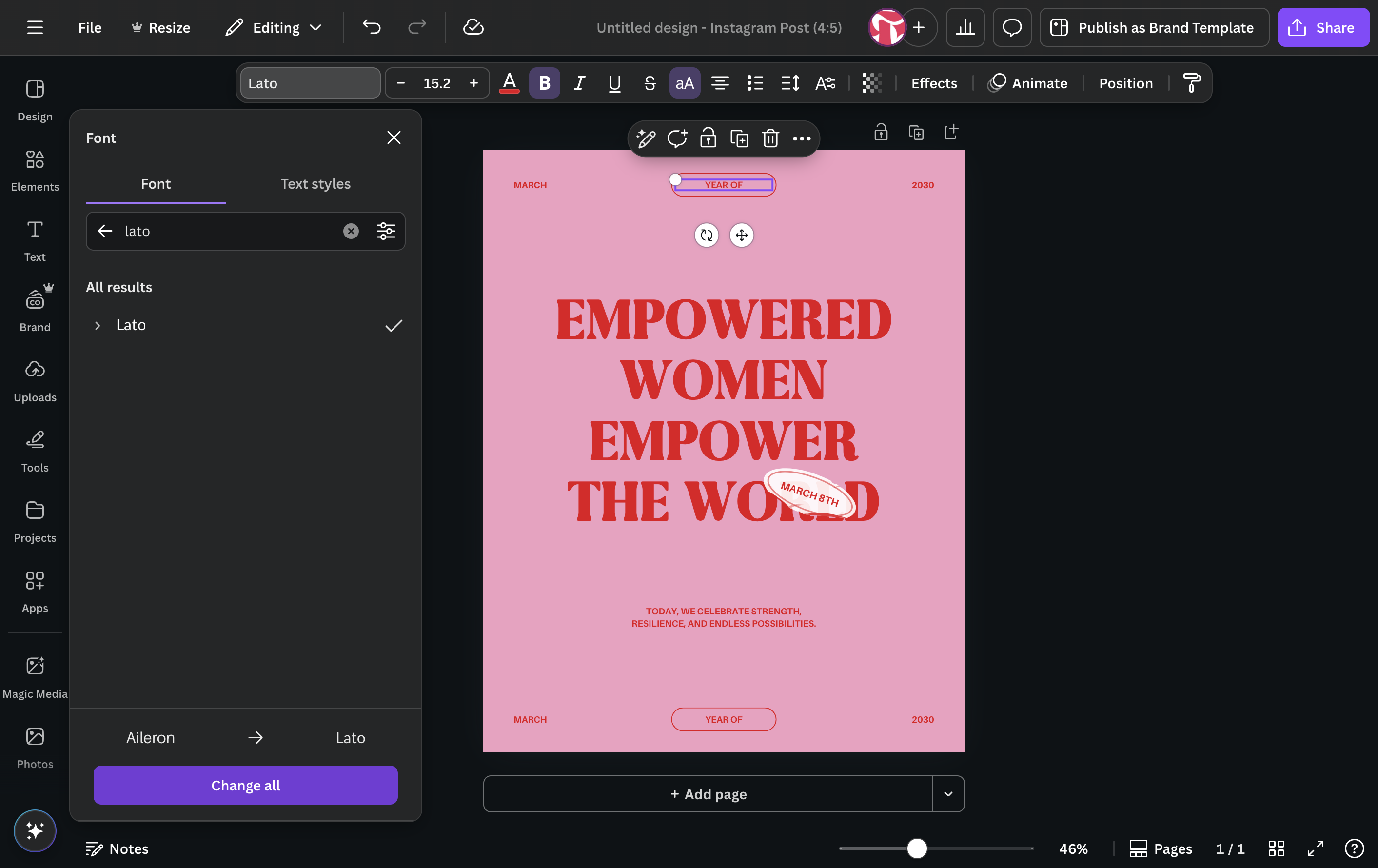Screen dimensions: 1378x868
Task: Toggle strikethrough formatting
Action: [650, 83]
